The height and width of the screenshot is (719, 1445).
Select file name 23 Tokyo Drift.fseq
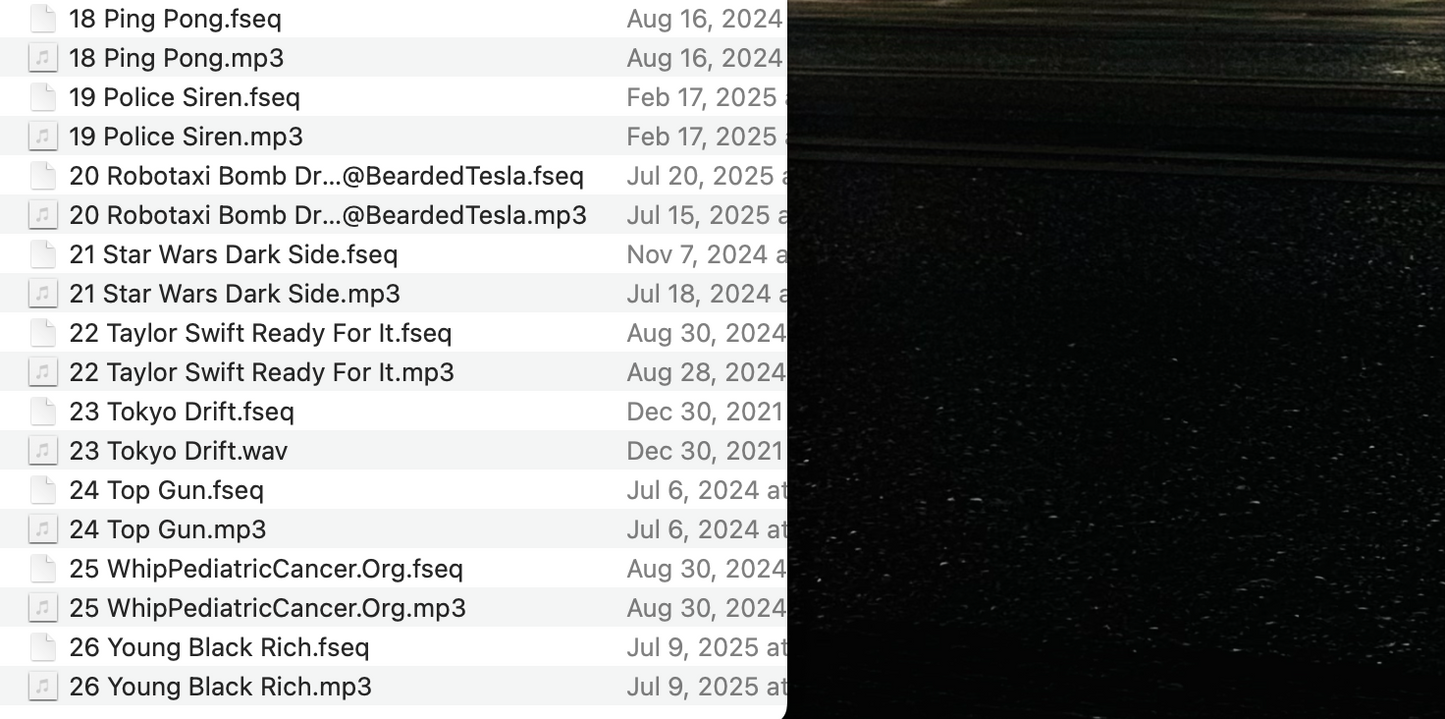coord(182,411)
